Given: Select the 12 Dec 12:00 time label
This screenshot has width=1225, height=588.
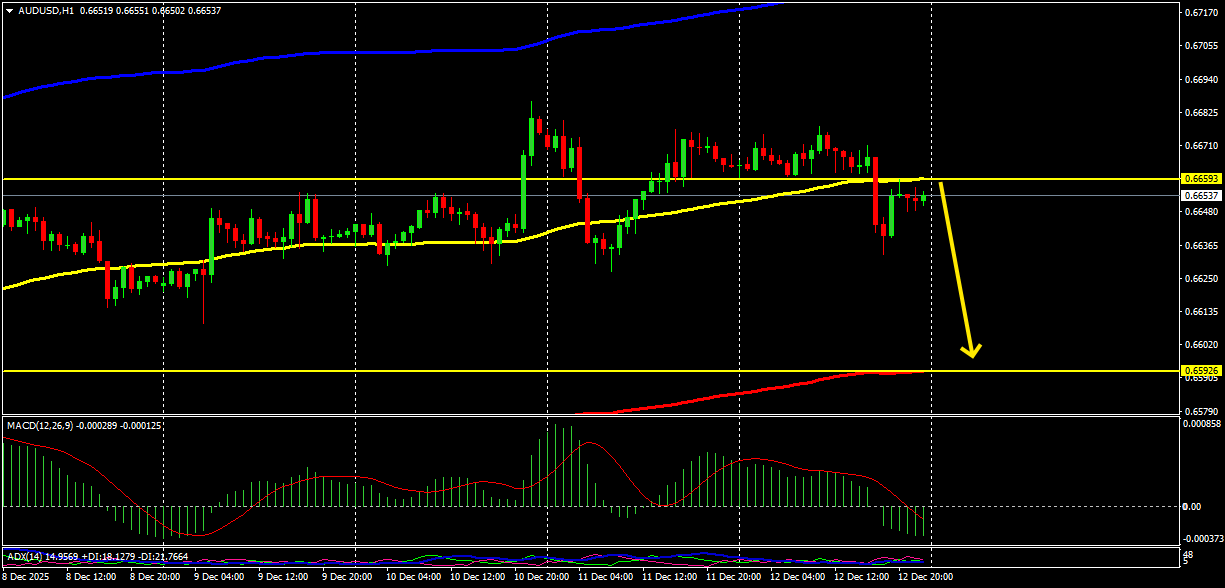Looking at the screenshot, I should tap(861, 577).
